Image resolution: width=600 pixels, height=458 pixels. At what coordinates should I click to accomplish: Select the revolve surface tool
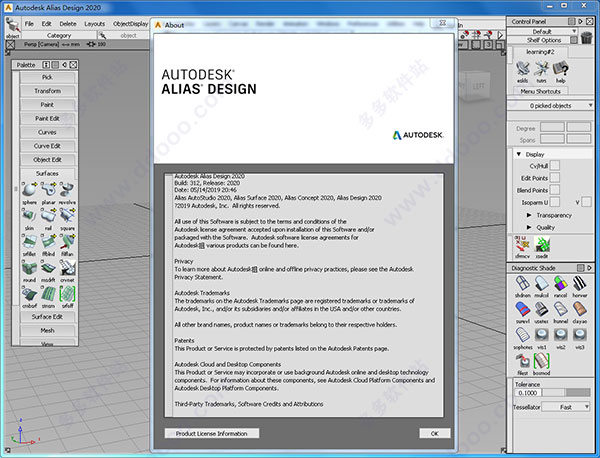(67, 189)
